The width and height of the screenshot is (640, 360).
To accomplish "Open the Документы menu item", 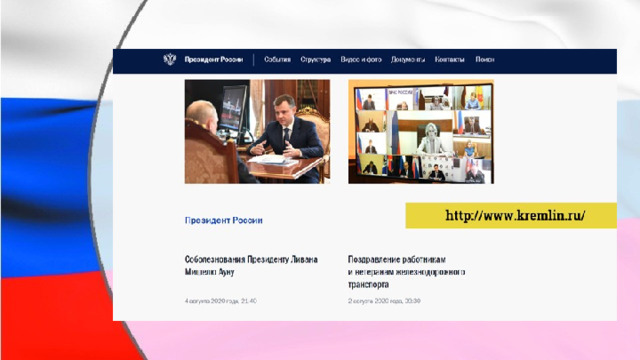I will [x=408, y=60].
